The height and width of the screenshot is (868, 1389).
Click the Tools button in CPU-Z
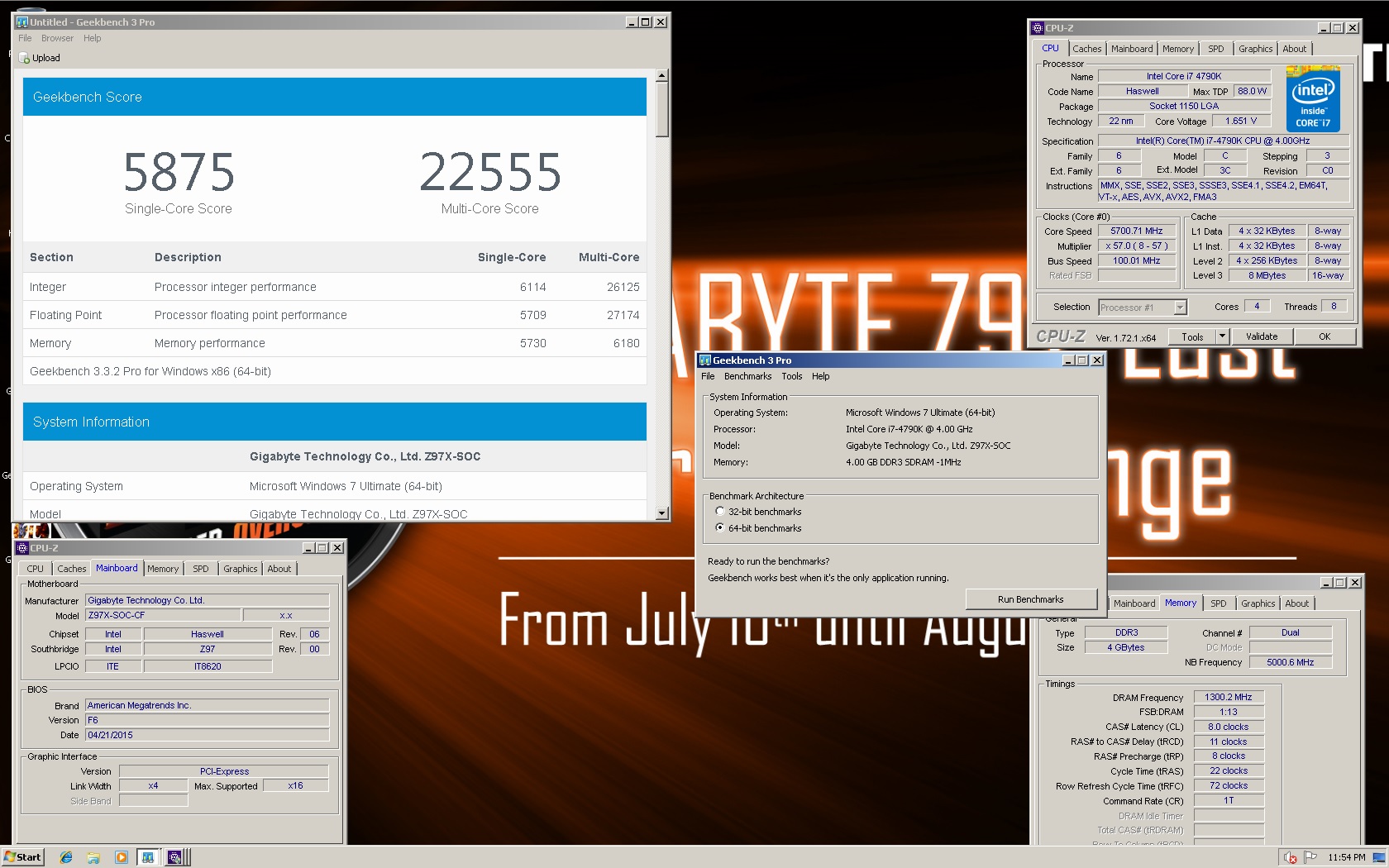[1191, 336]
